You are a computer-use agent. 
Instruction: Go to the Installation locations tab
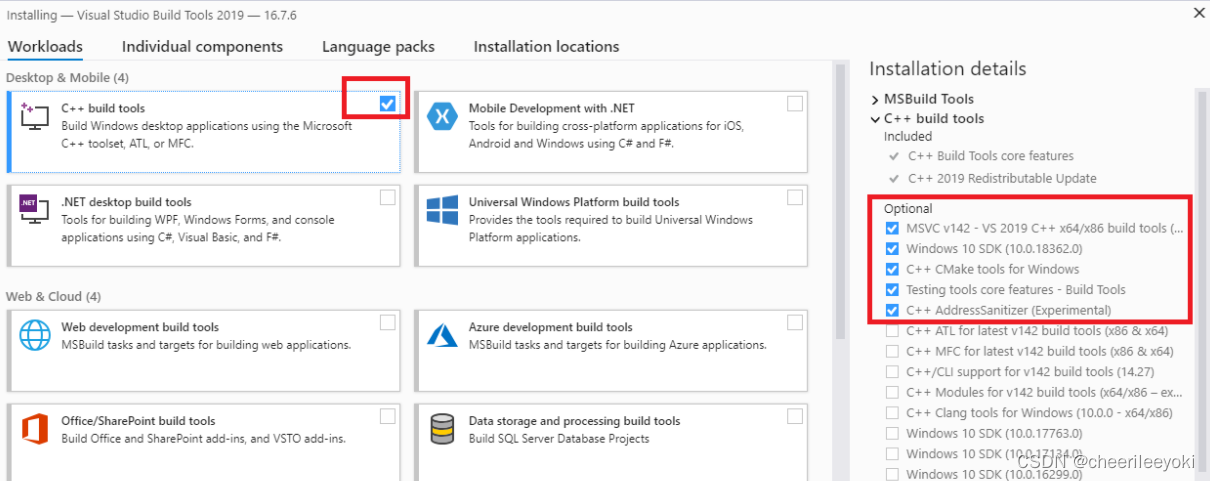546,46
